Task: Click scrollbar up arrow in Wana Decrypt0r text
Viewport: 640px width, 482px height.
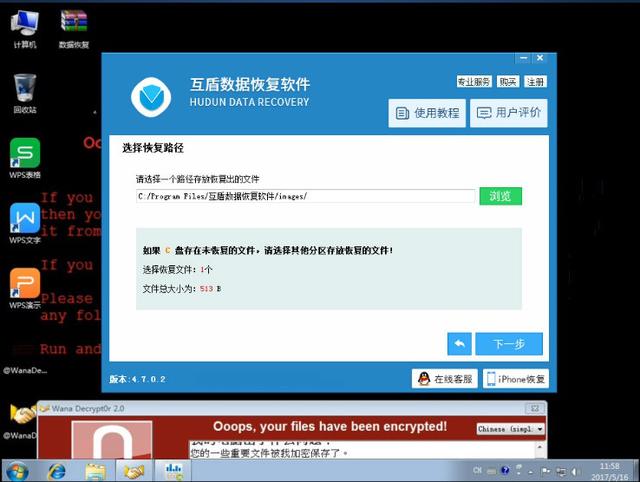Action: (x=540, y=446)
